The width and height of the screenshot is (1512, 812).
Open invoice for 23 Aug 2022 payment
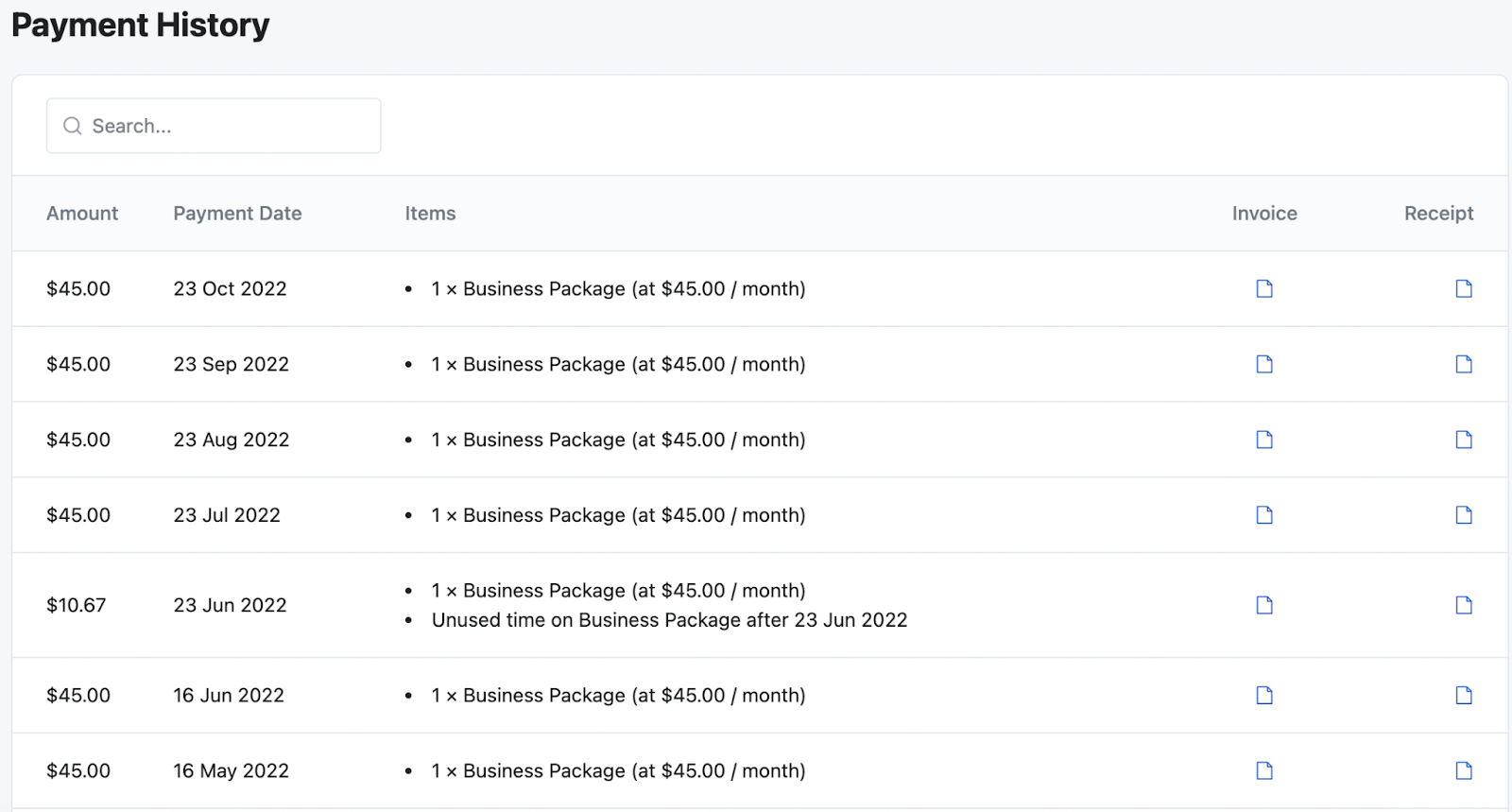(x=1264, y=440)
